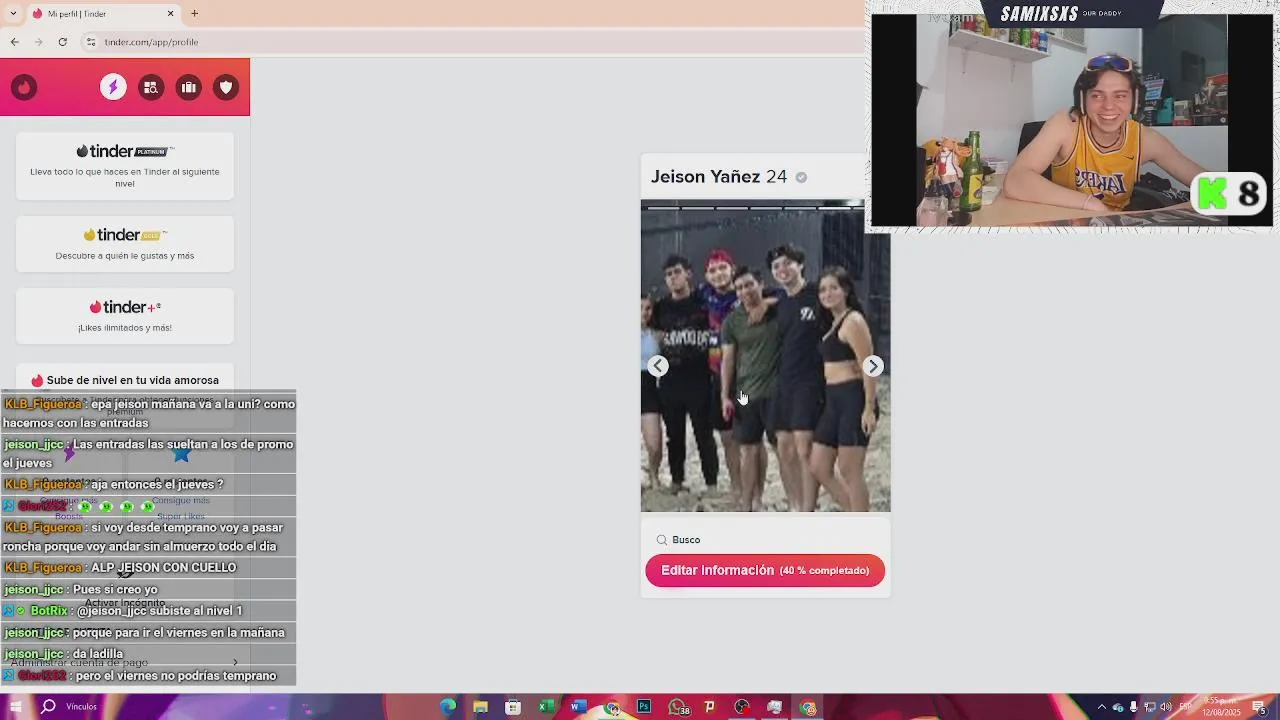Open the Tinder flame home icon
The height and width of the screenshot is (720, 1280).
tap(24, 88)
